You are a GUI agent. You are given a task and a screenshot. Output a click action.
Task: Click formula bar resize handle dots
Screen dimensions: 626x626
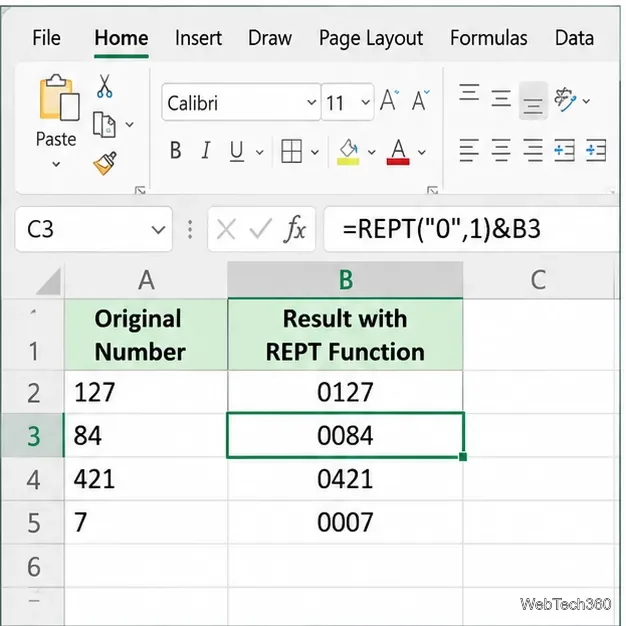(190, 230)
